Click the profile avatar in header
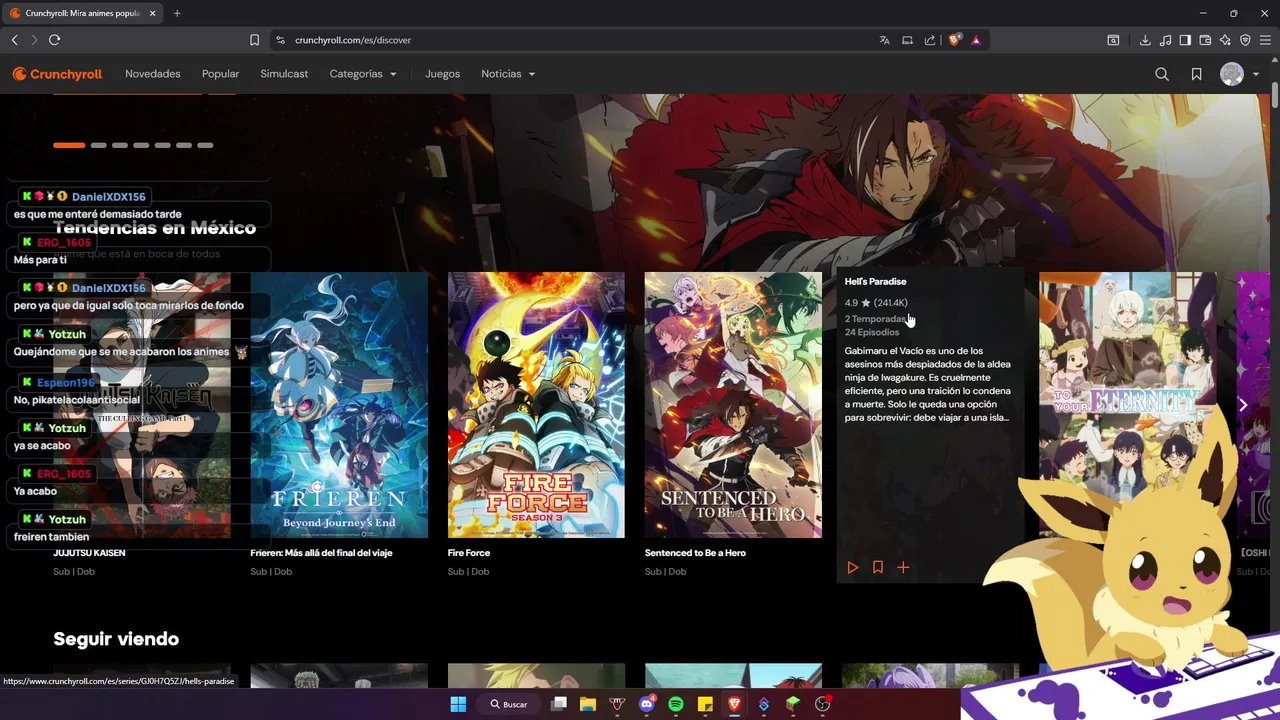 click(x=1232, y=74)
